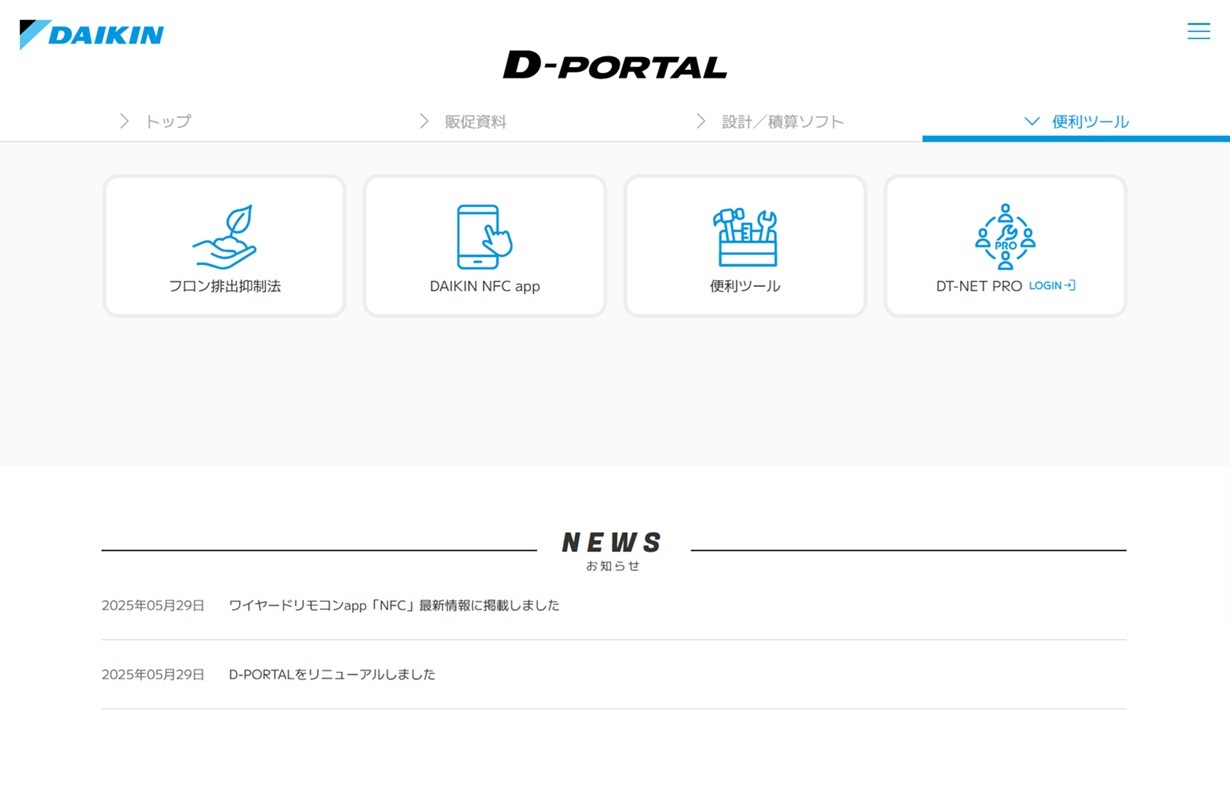
Task: Click the DT-NET PRO people icon
Action: (x=1005, y=237)
